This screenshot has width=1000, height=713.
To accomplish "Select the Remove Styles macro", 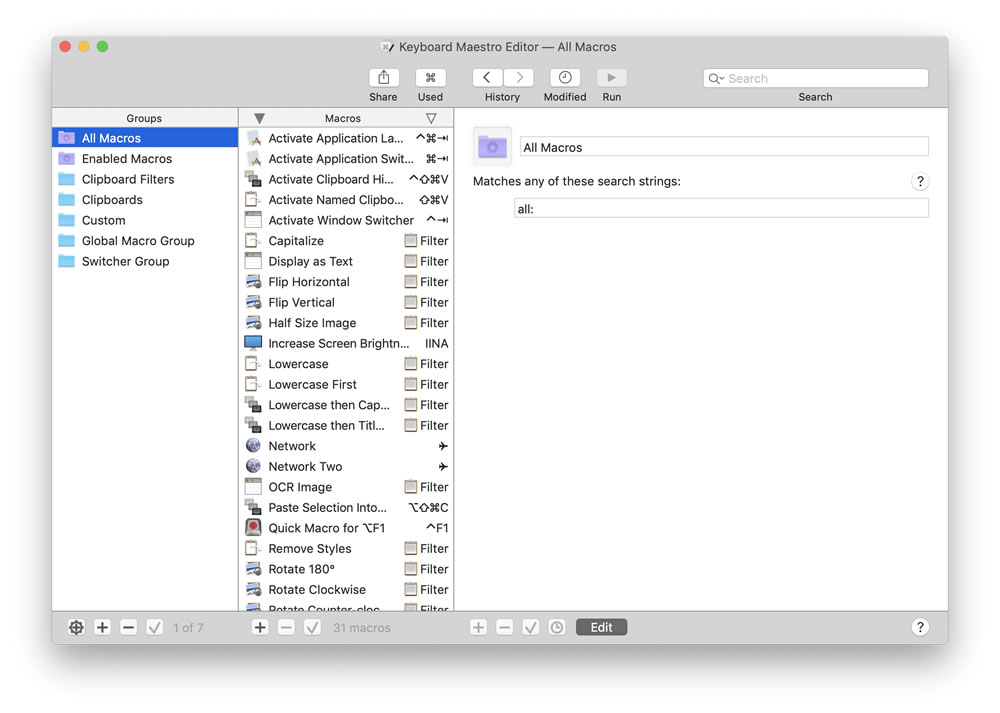I will (x=346, y=548).
